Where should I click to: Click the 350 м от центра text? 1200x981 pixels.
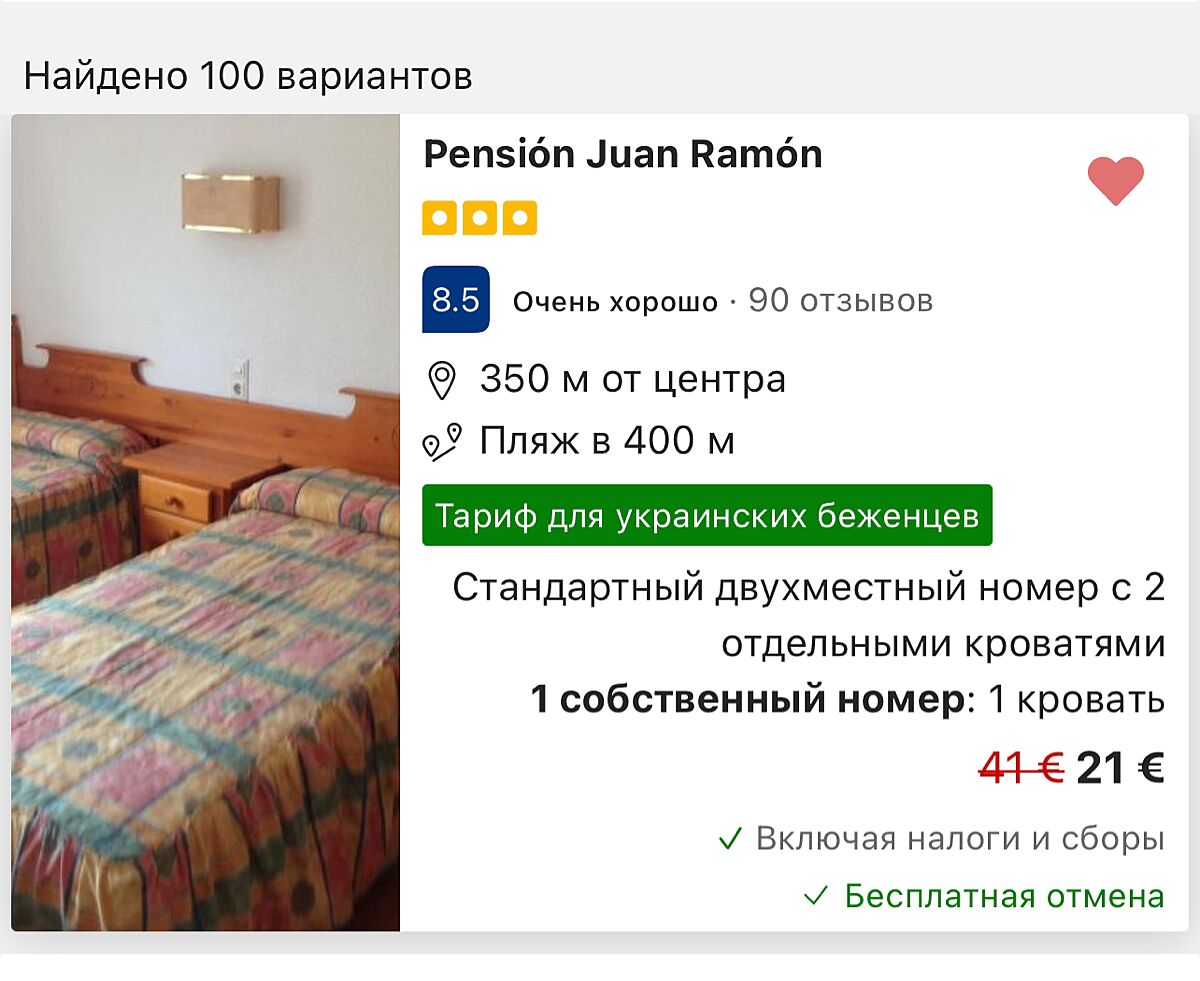(x=632, y=380)
